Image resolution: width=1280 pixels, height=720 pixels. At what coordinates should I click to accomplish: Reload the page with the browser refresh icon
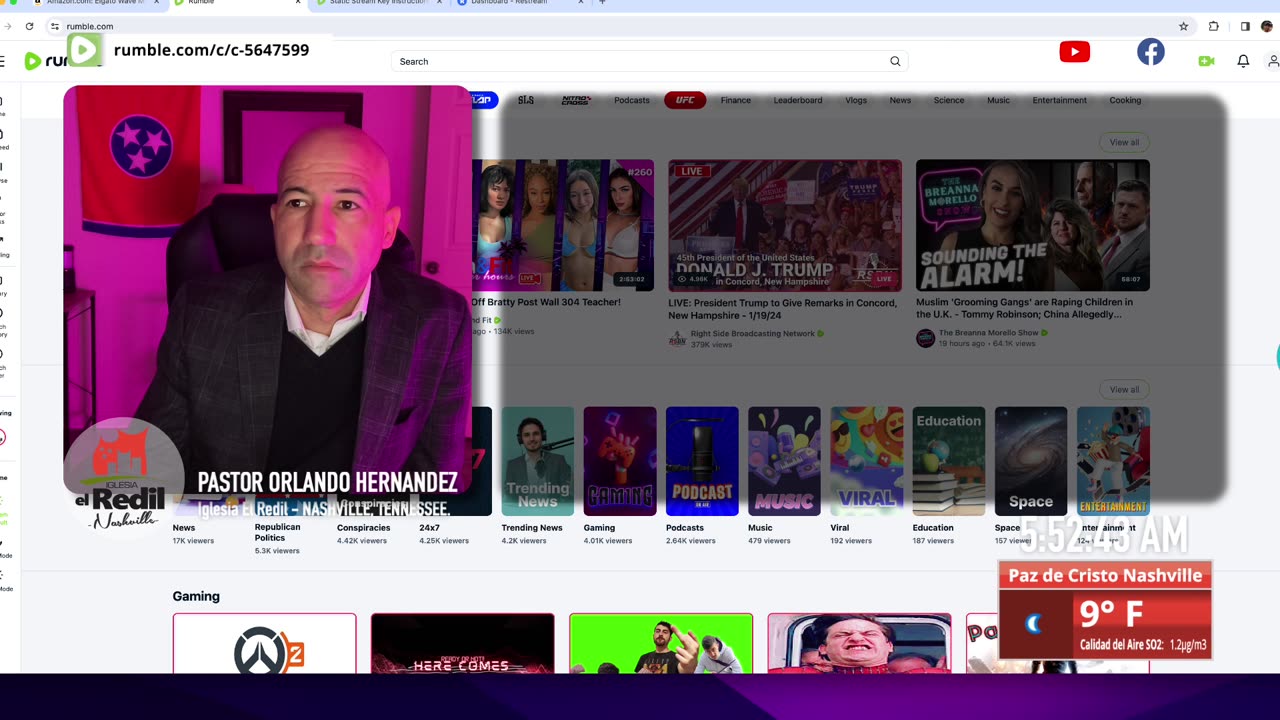click(29, 26)
